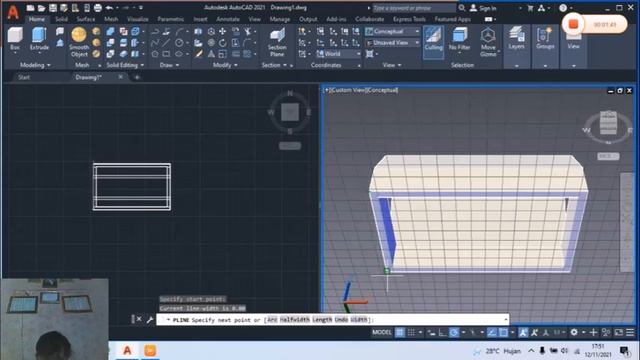The height and width of the screenshot is (360, 640).
Task: Toggle clean screen icon in status bar
Action: coord(619,333)
